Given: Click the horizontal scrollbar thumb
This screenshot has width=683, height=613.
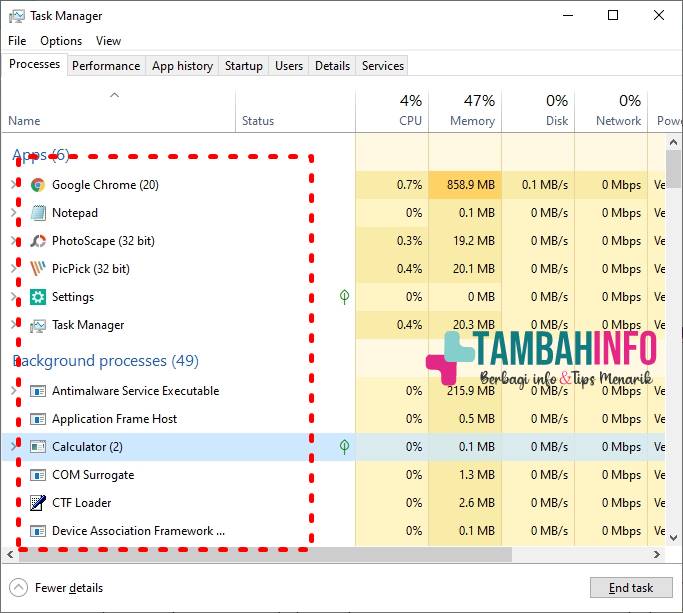Looking at the screenshot, I should [265, 555].
